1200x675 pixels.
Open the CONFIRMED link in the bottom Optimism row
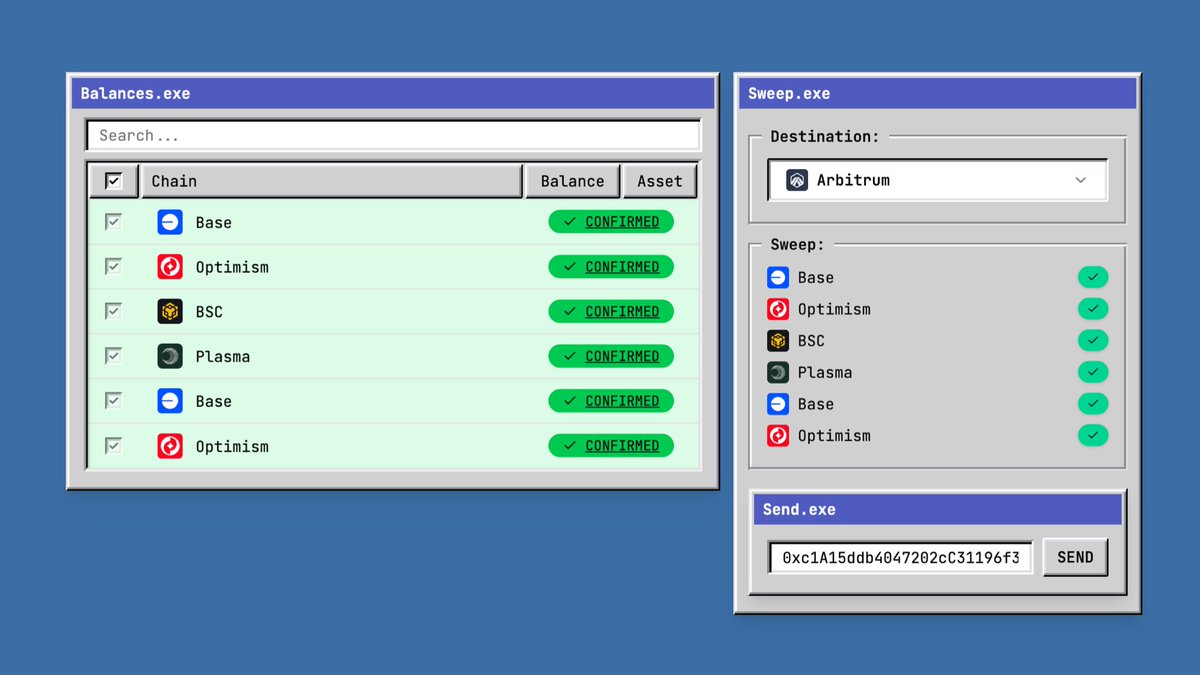click(622, 446)
